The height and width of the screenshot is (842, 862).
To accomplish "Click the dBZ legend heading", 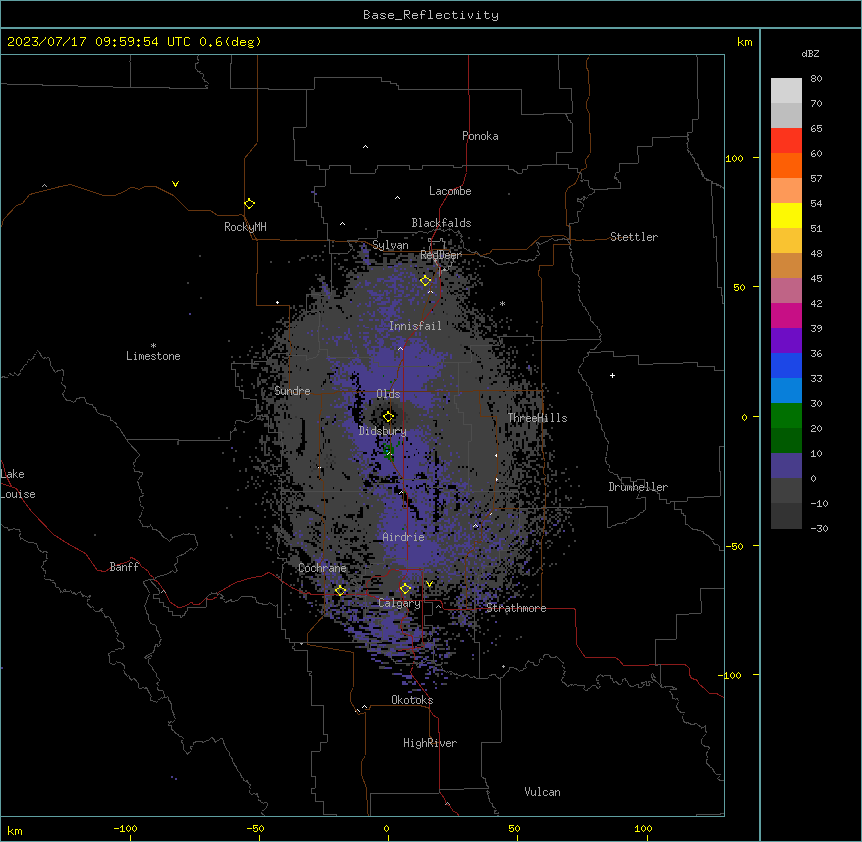I will tap(810, 54).
